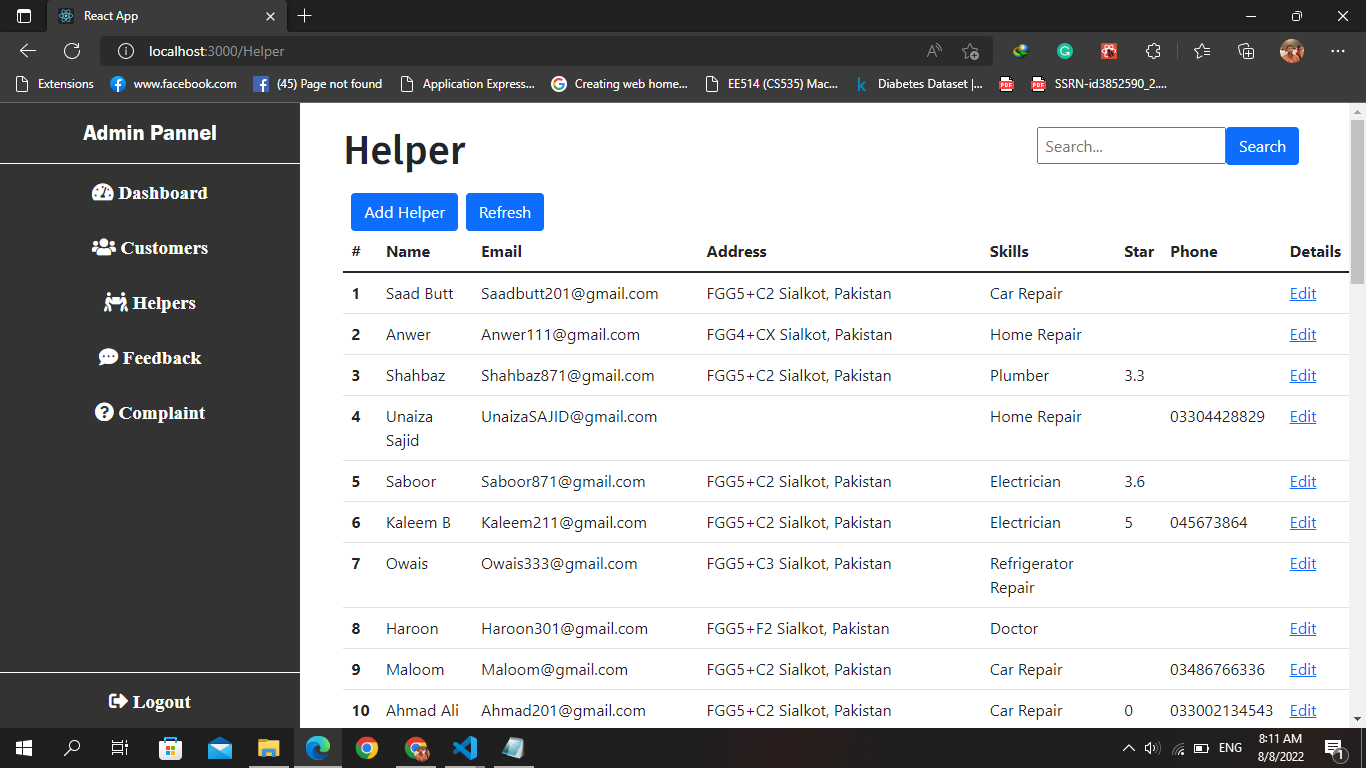
Task: Click Edit link for Haroon
Action: (1303, 629)
